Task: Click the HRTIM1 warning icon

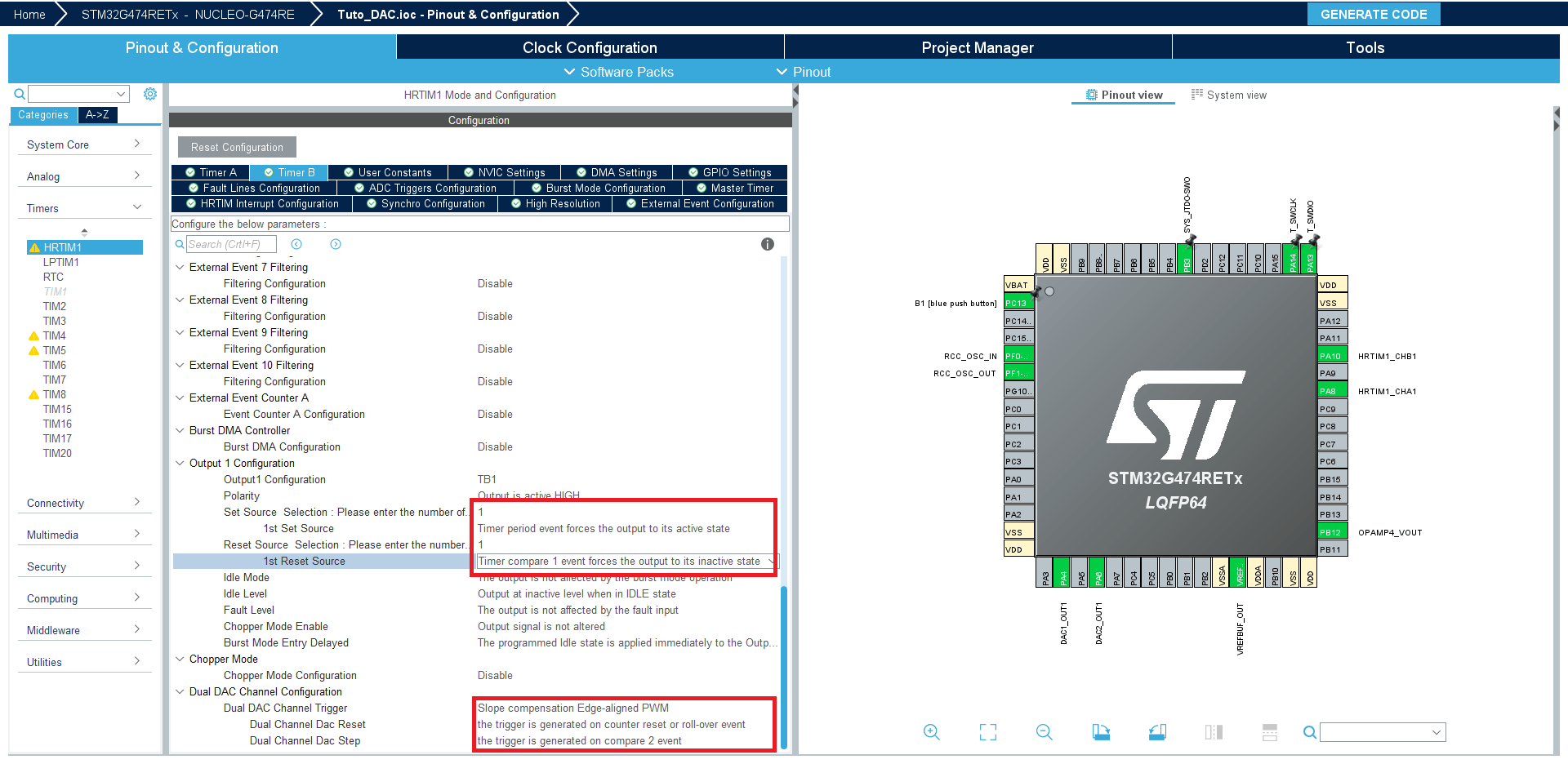Action: [x=34, y=247]
